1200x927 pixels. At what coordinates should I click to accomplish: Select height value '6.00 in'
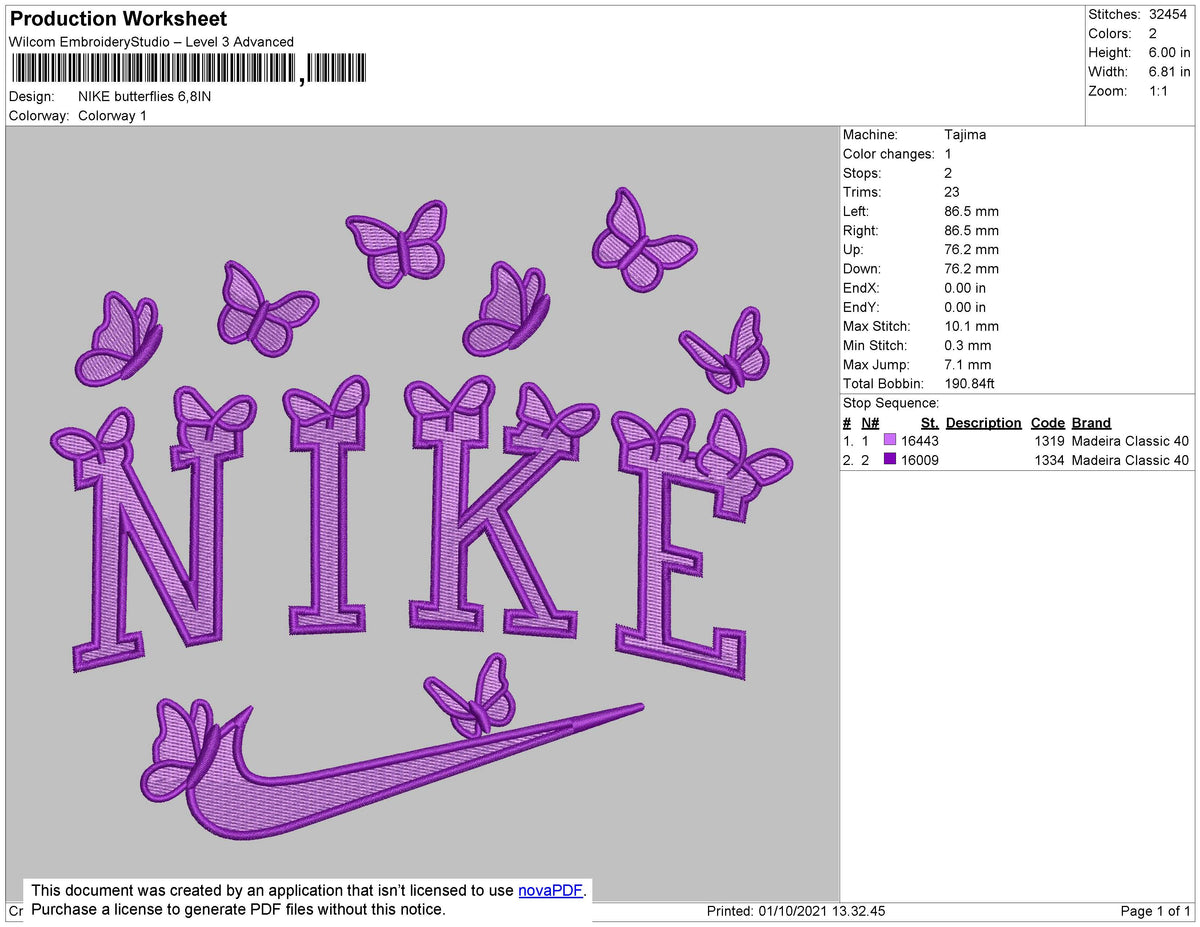click(1169, 53)
